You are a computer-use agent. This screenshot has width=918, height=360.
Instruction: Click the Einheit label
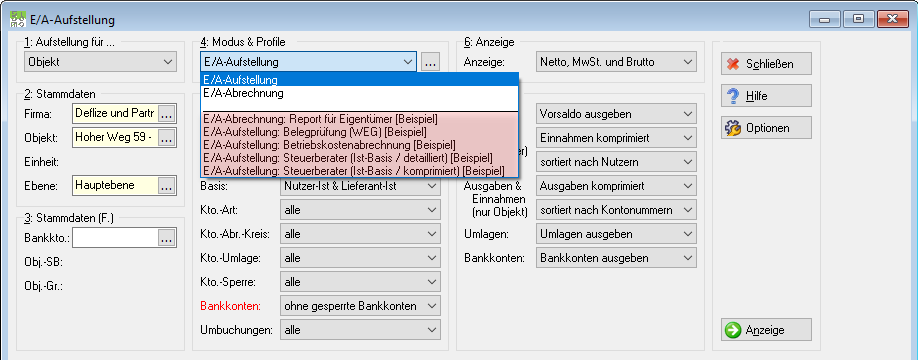[40, 162]
